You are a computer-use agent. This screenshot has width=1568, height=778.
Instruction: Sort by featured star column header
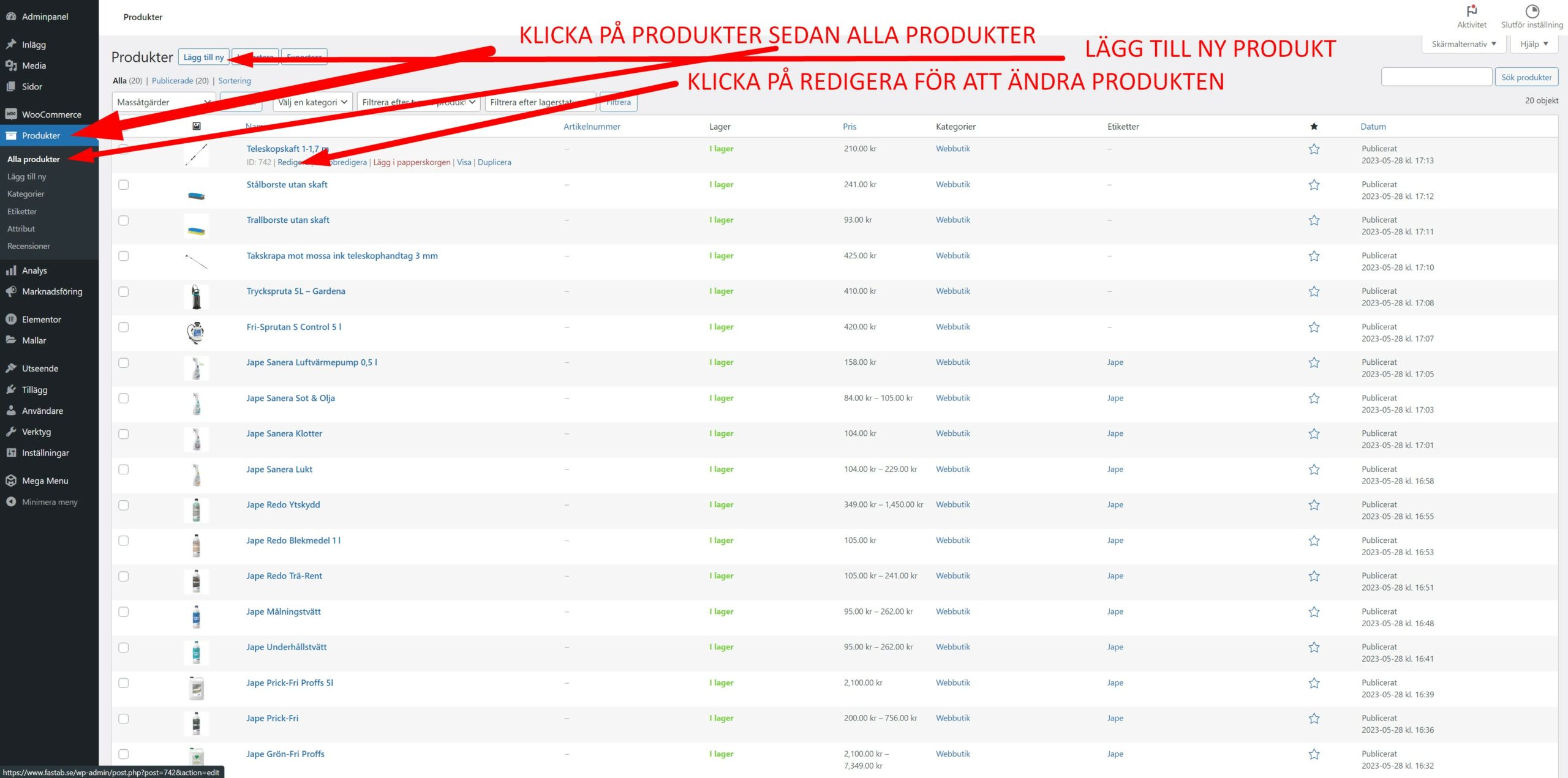tap(1314, 127)
